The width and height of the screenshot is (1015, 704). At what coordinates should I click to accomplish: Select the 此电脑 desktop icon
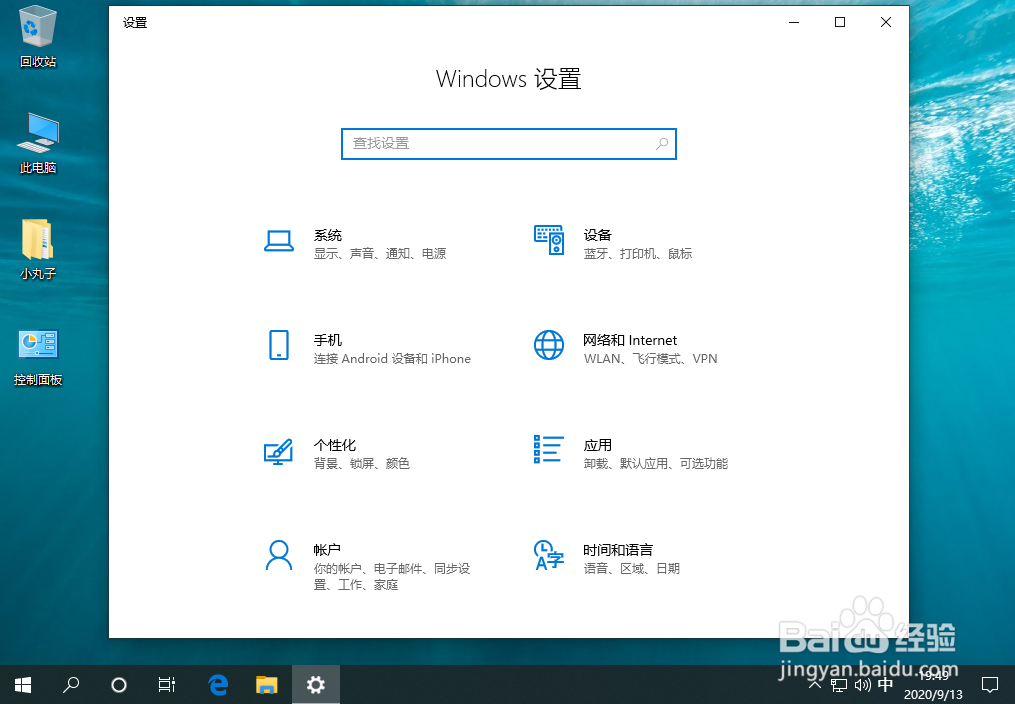coord(38,144)
